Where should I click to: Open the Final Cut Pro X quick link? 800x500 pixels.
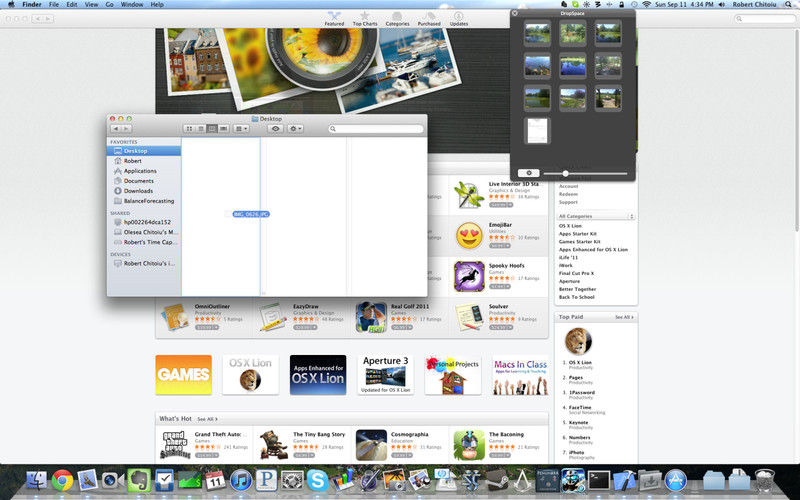tap(577, 273)
